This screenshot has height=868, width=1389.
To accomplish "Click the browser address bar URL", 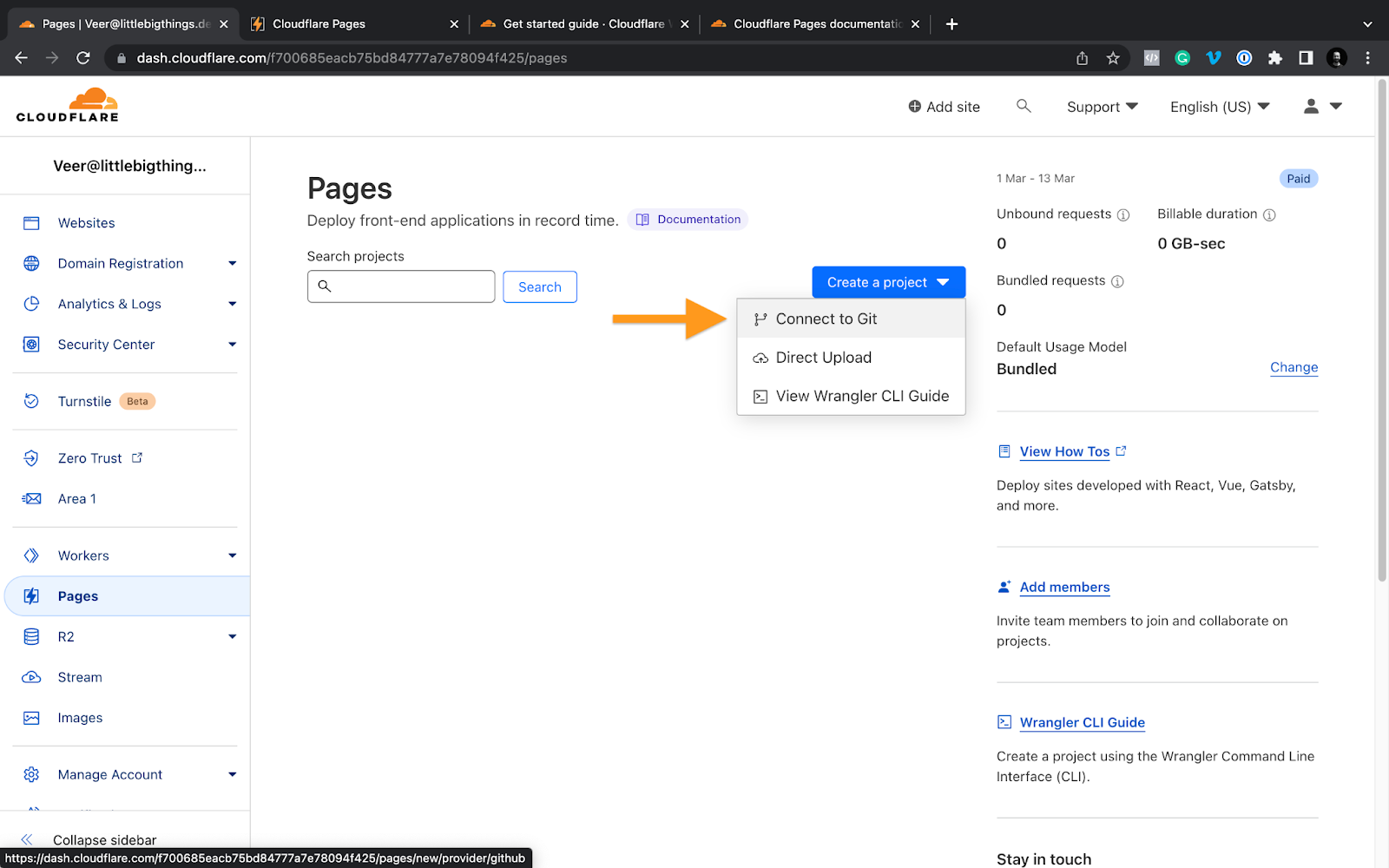I will [352, 58].
